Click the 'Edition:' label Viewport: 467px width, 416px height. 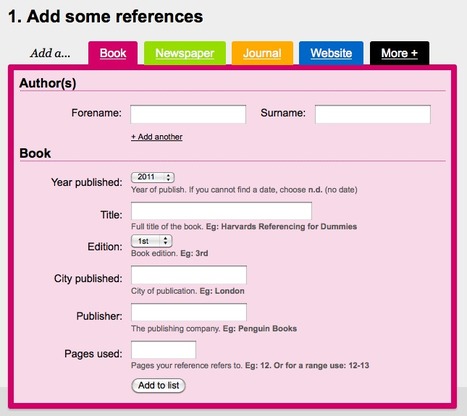pyautogui.click(x=105, y=247)
